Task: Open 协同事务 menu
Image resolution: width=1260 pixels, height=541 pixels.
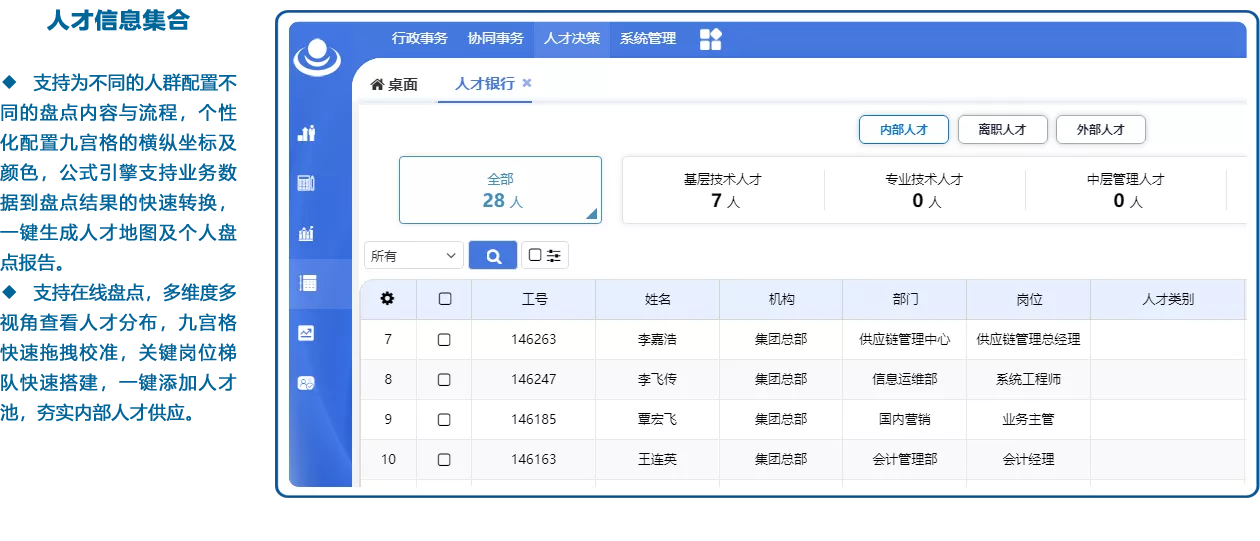Action: (496, 39)
